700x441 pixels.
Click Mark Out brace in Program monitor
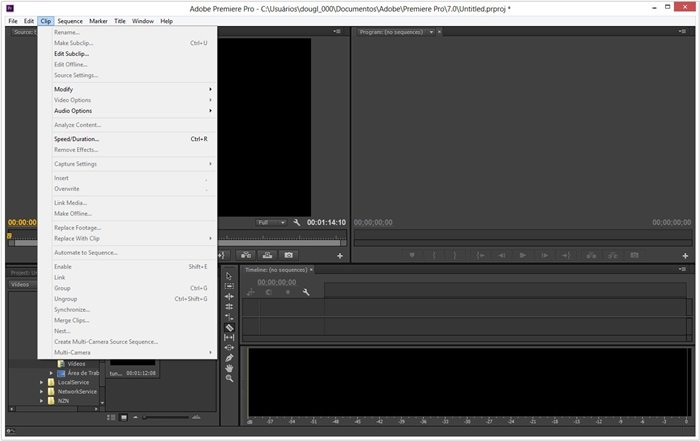455,255
